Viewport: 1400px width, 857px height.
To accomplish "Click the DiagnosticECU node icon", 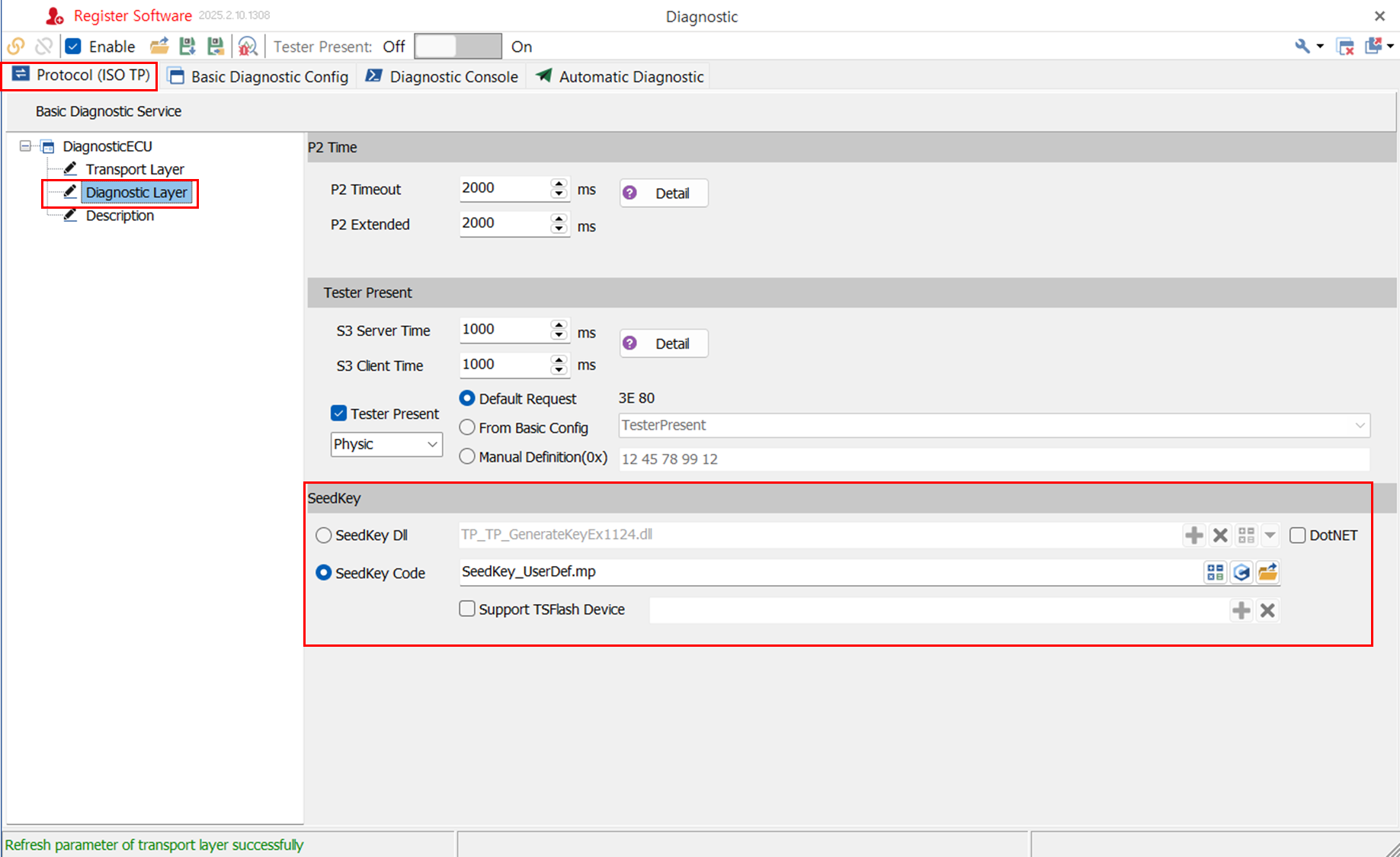I will pyautogui.click(x=48, y=146).
